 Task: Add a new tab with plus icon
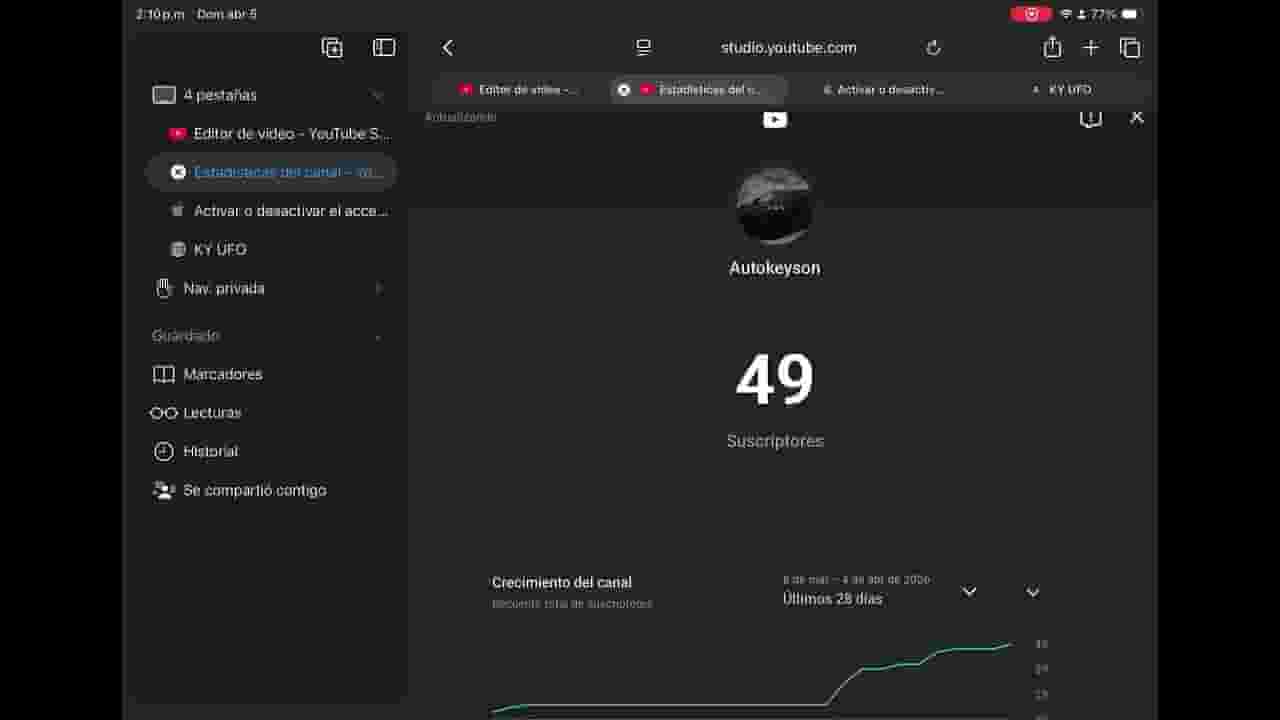[x=1091, y=48]
